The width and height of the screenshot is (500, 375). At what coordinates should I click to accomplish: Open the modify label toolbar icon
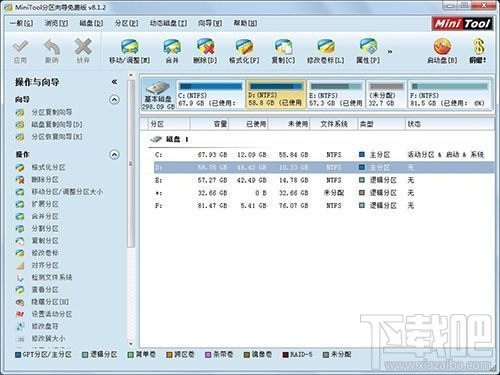pyautogui.click(x=325, y=47)
